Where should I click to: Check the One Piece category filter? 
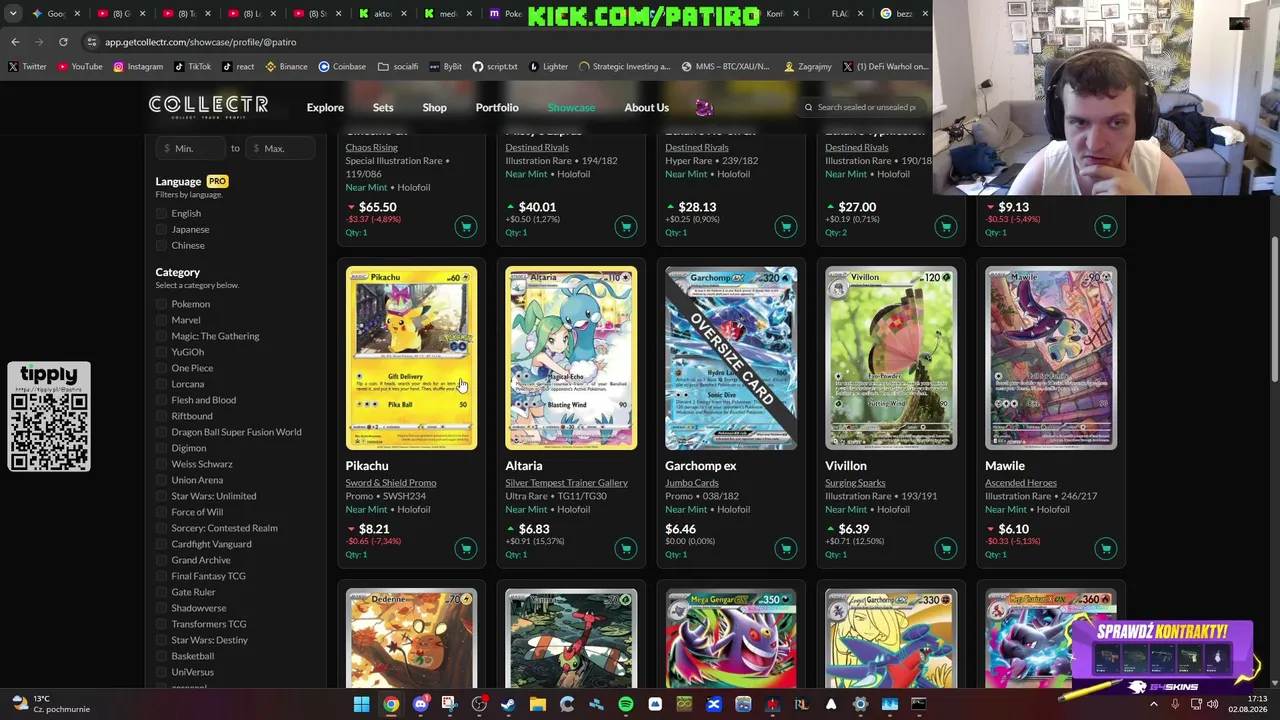coord(162,368)
